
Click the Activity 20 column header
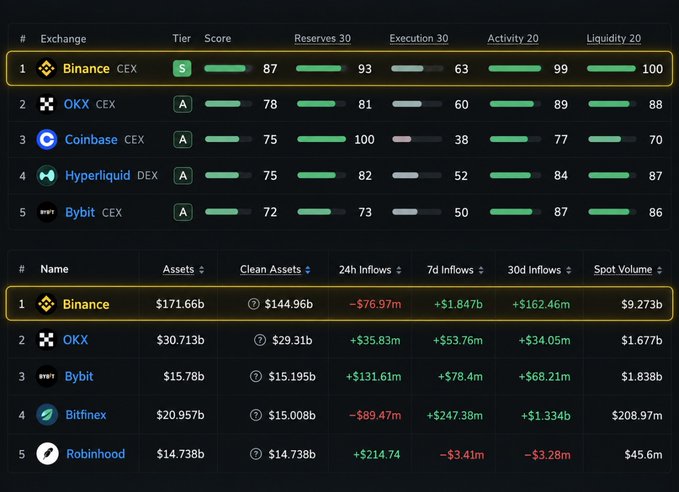tap(513, 39)
